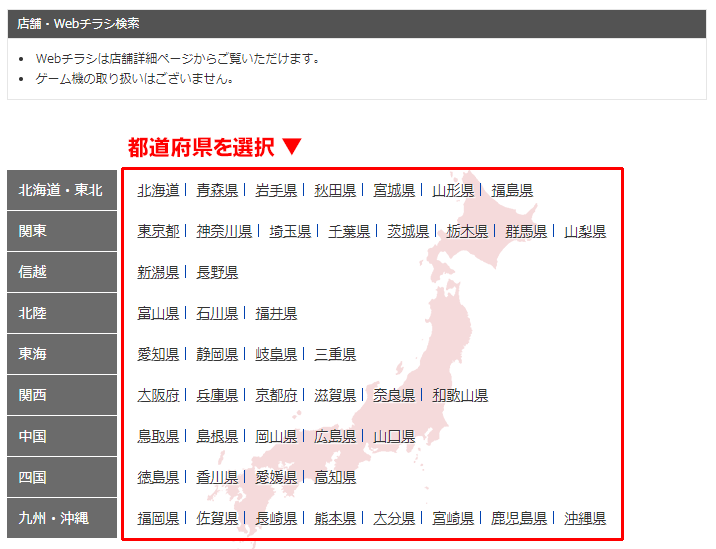Click the 京都府 link
716x549 pixels.
(x=276, y=396)
